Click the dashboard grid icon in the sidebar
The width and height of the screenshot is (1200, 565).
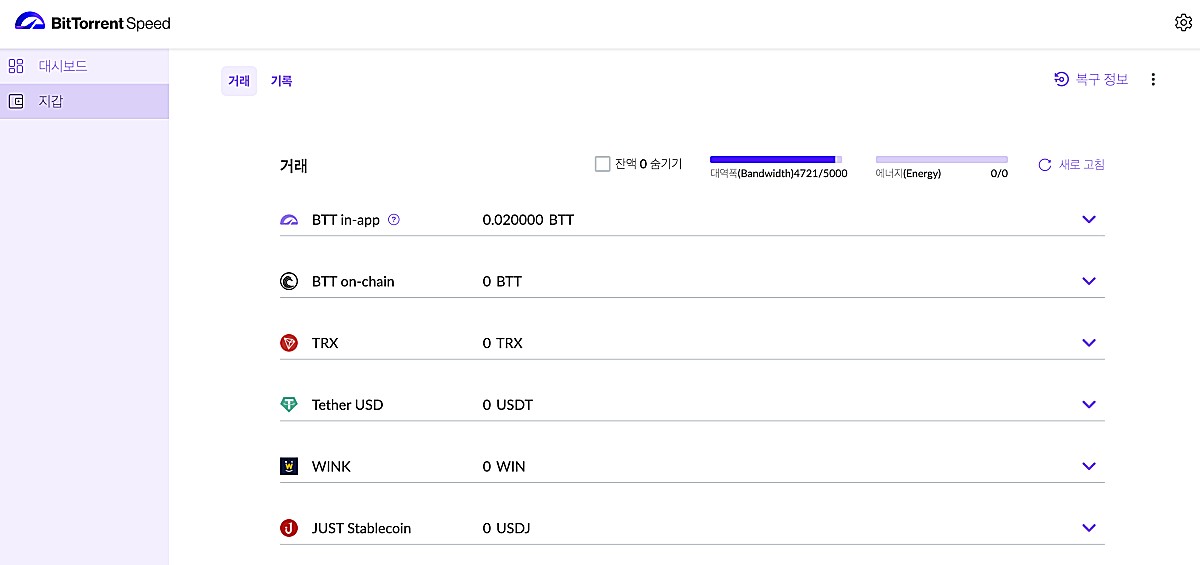(x=15, y=66)
